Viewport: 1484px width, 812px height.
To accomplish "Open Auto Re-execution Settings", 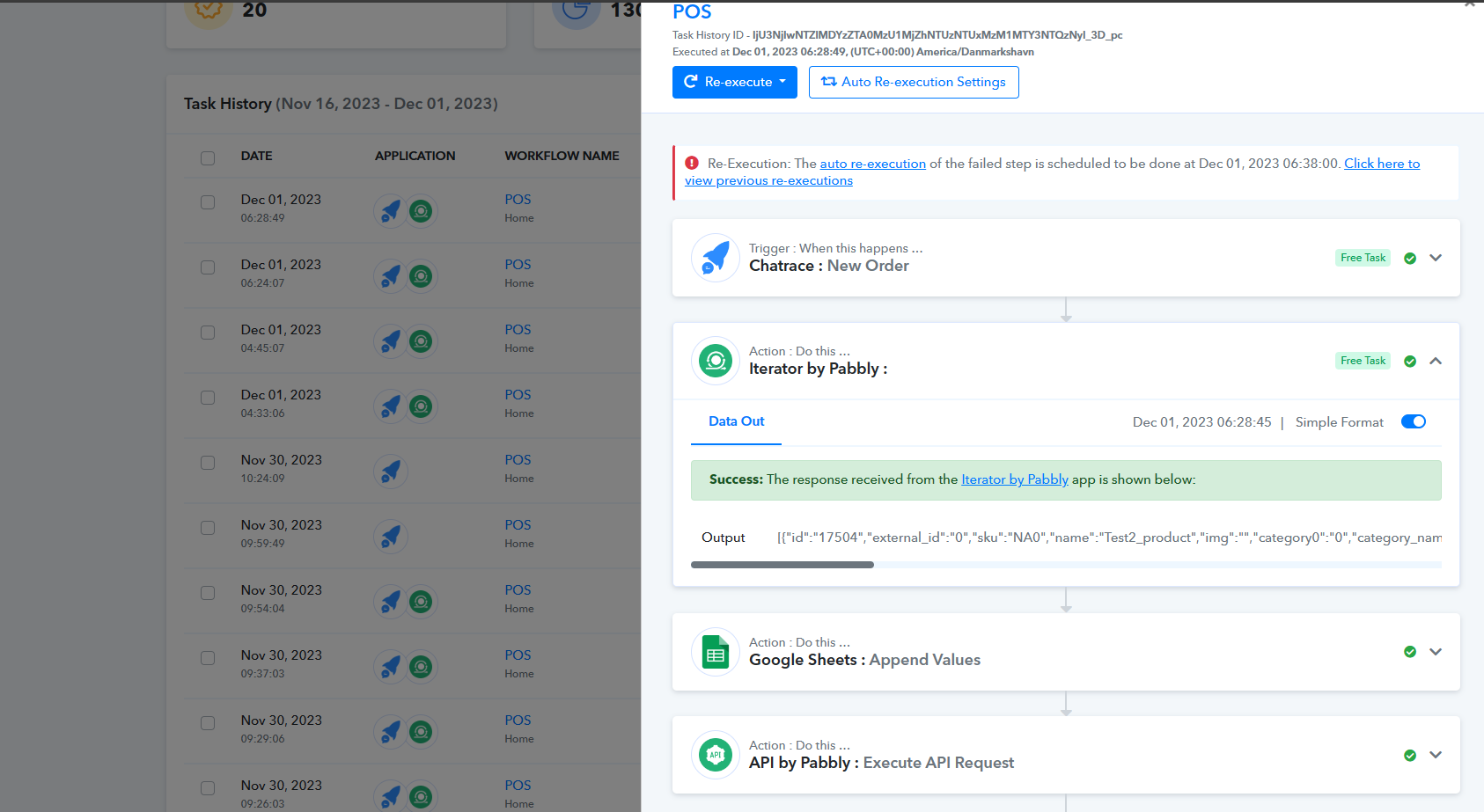I will [914, 82].
